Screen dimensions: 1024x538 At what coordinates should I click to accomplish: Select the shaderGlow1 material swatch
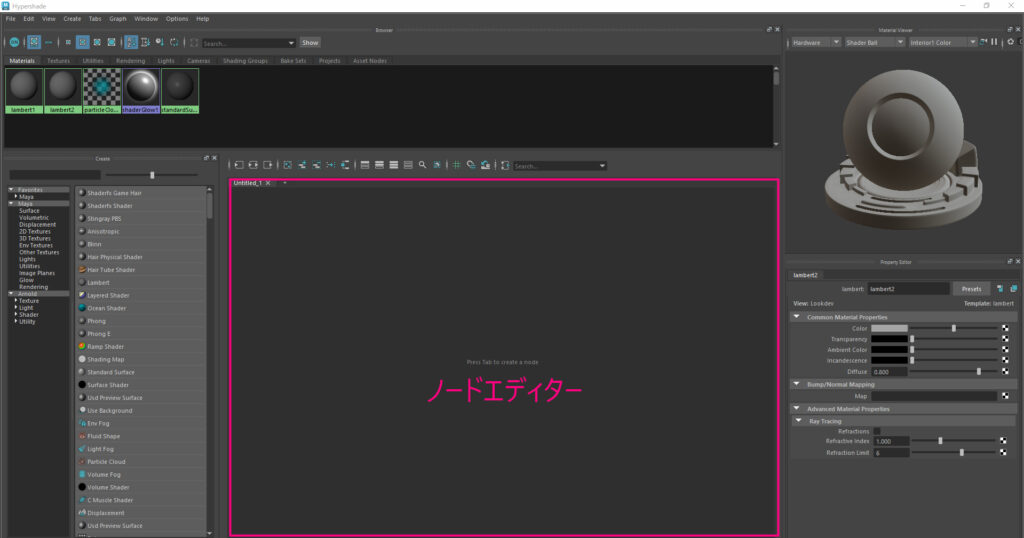141,91
